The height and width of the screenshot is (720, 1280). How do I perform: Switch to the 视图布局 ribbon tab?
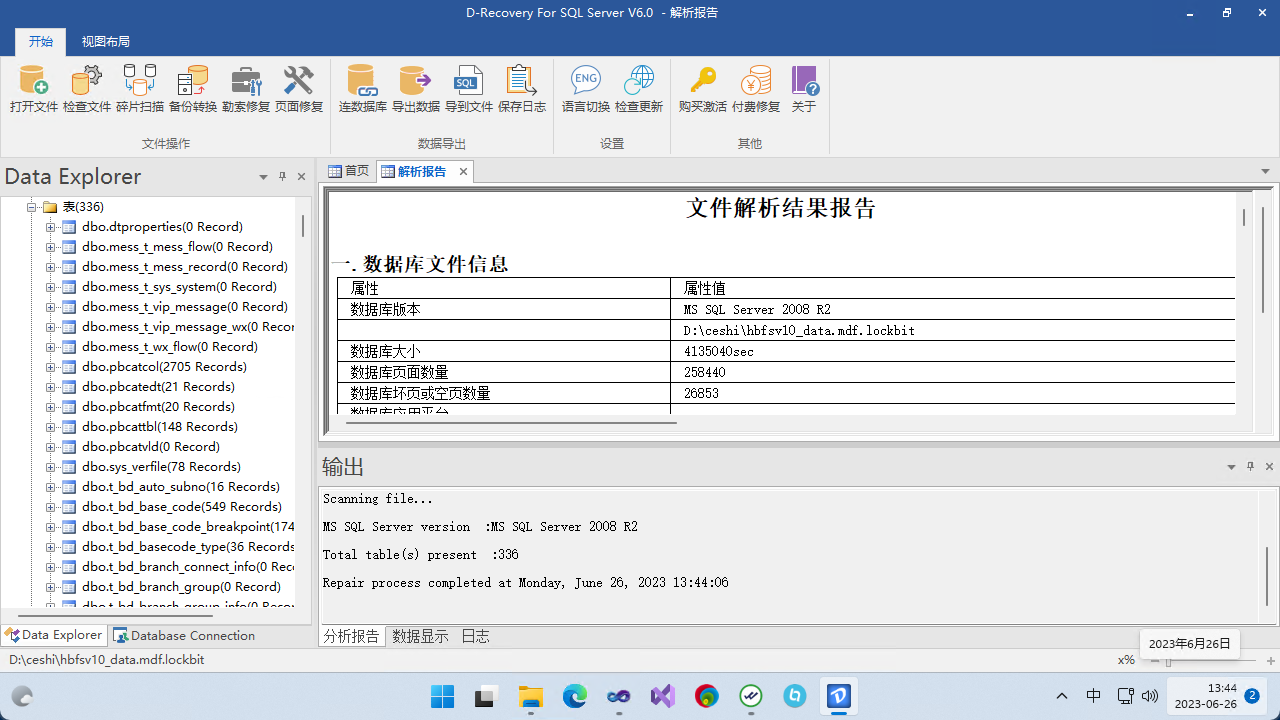tap(106, 42)
